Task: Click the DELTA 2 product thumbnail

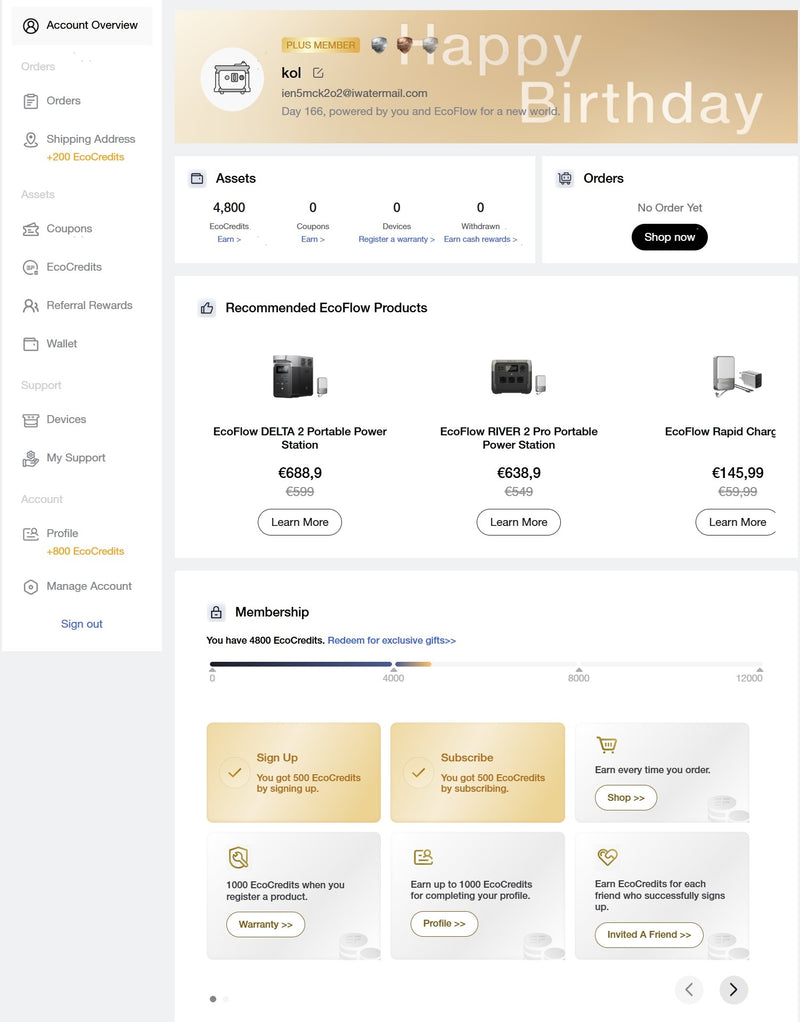Action: [300, 376]
